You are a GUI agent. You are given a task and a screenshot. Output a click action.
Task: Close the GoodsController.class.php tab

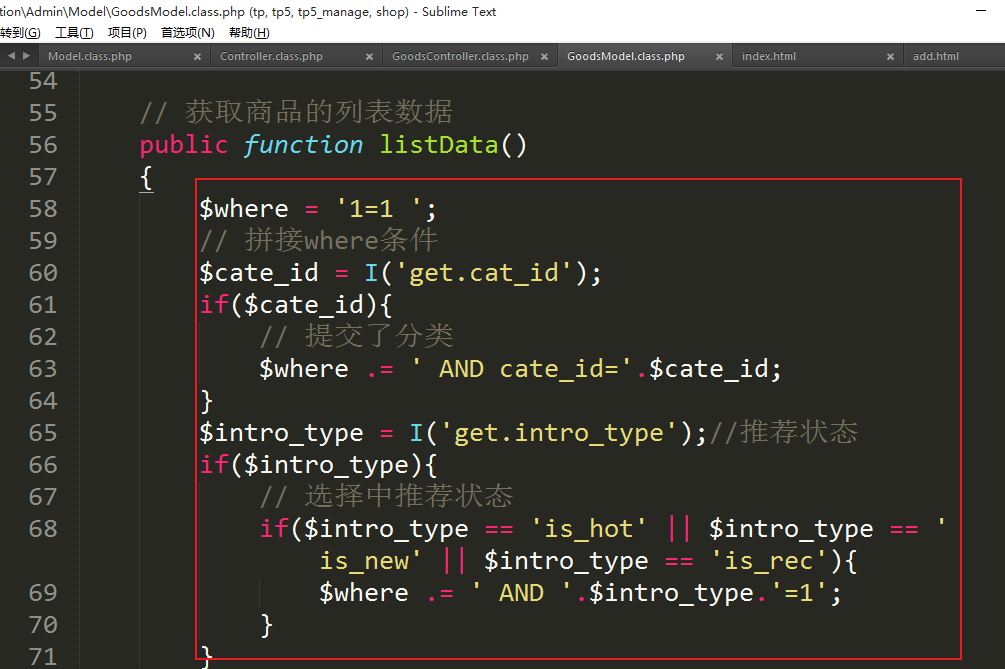[x=543, y=57]
